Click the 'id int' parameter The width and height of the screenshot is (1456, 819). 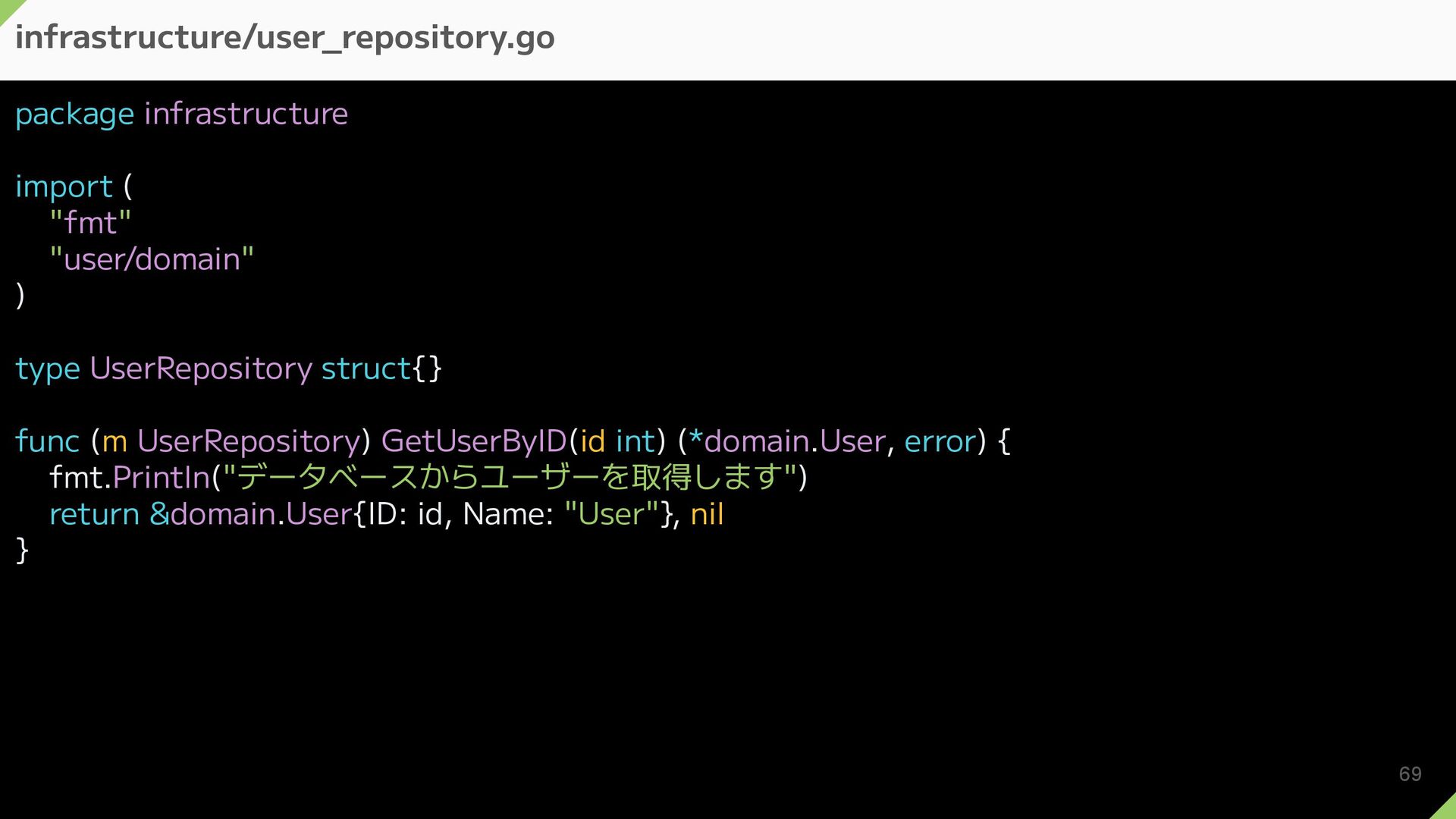click(617, 441)
